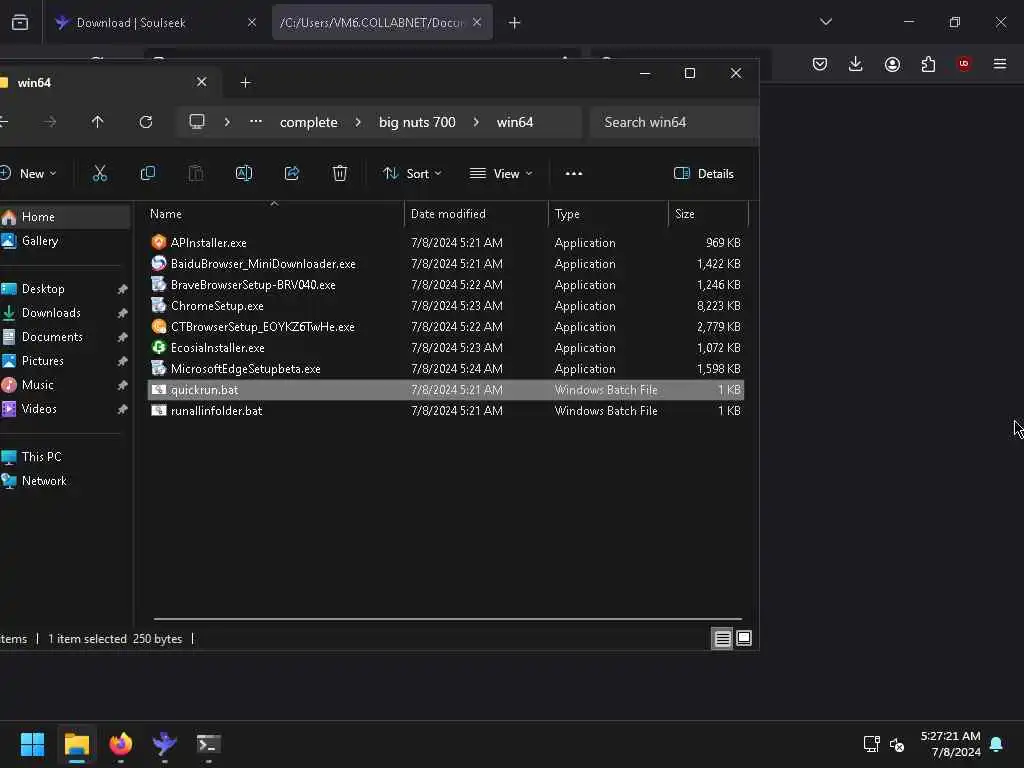Open Network in the navigation pane

click(65, 481)
